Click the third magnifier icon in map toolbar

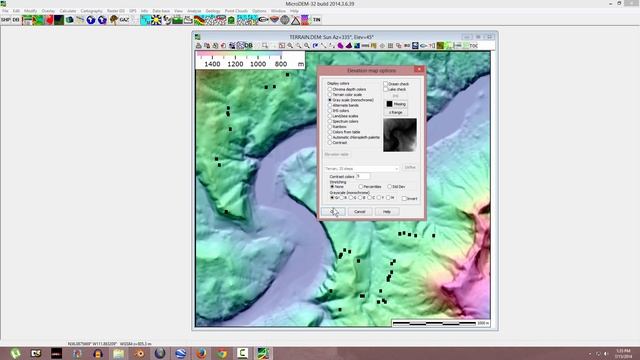tap(307, 46)
